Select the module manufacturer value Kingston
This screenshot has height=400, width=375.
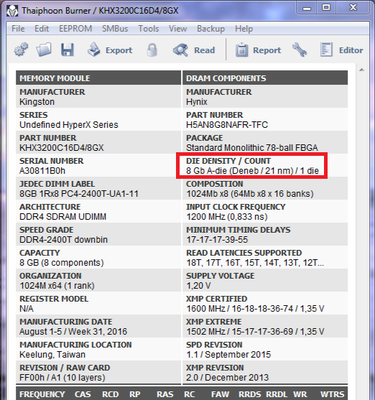point(37,102)
